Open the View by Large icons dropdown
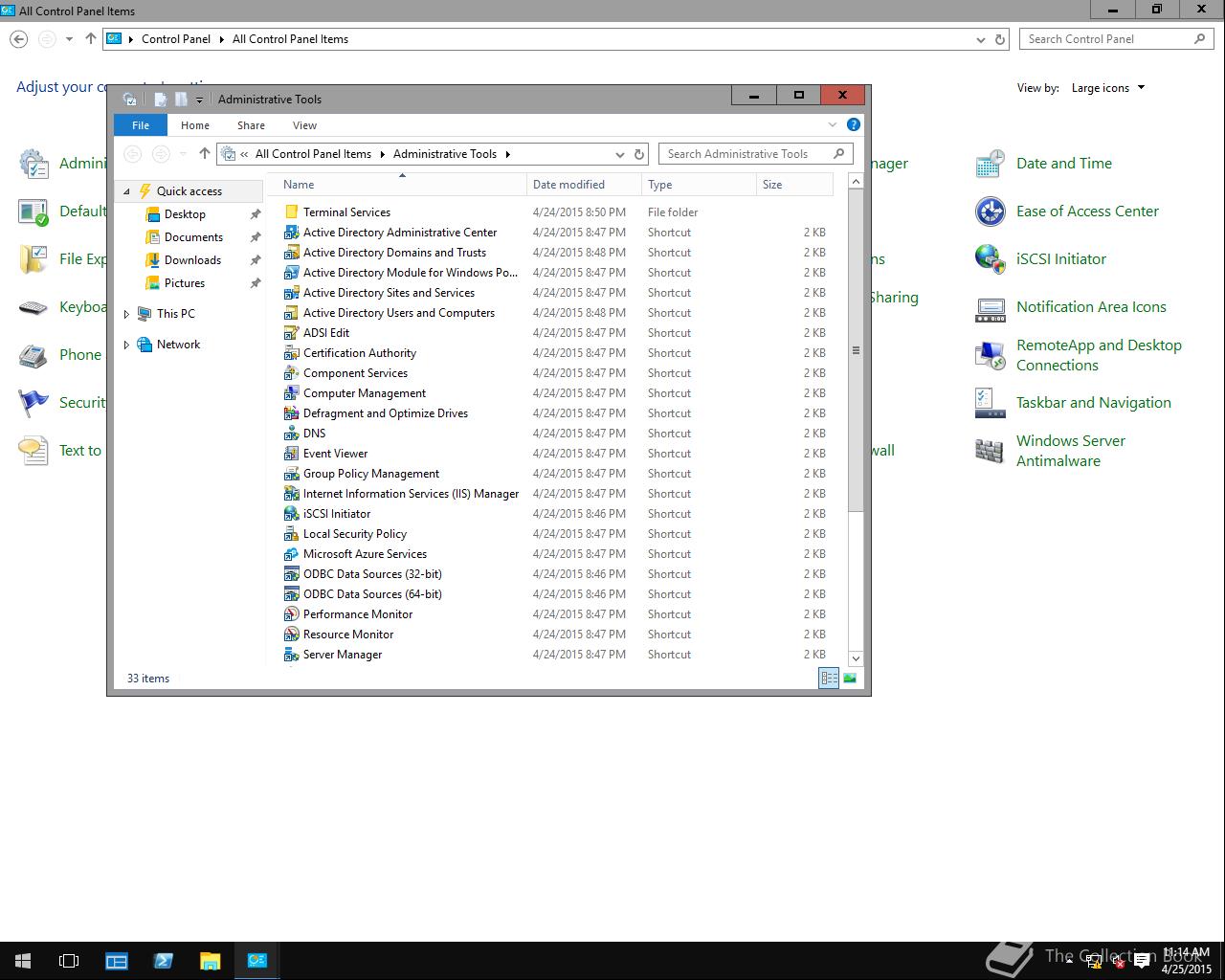1225x980 pixels. tap(1108, 88)
